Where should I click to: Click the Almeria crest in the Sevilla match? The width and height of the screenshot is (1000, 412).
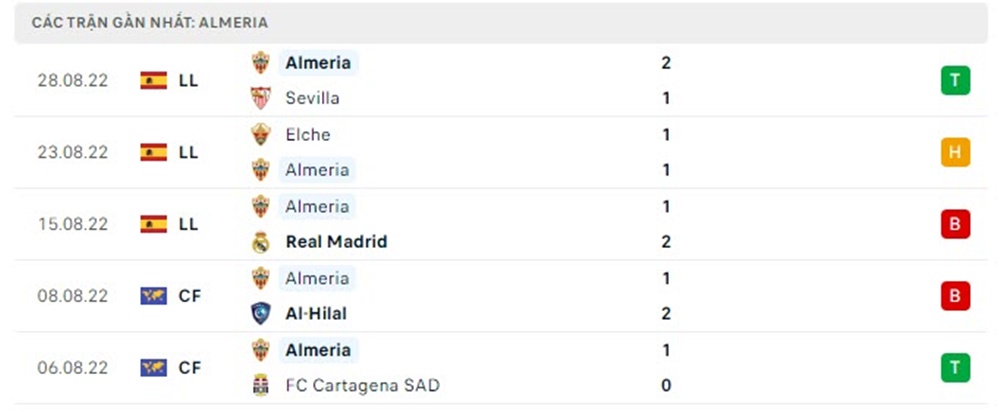(260, 62)
